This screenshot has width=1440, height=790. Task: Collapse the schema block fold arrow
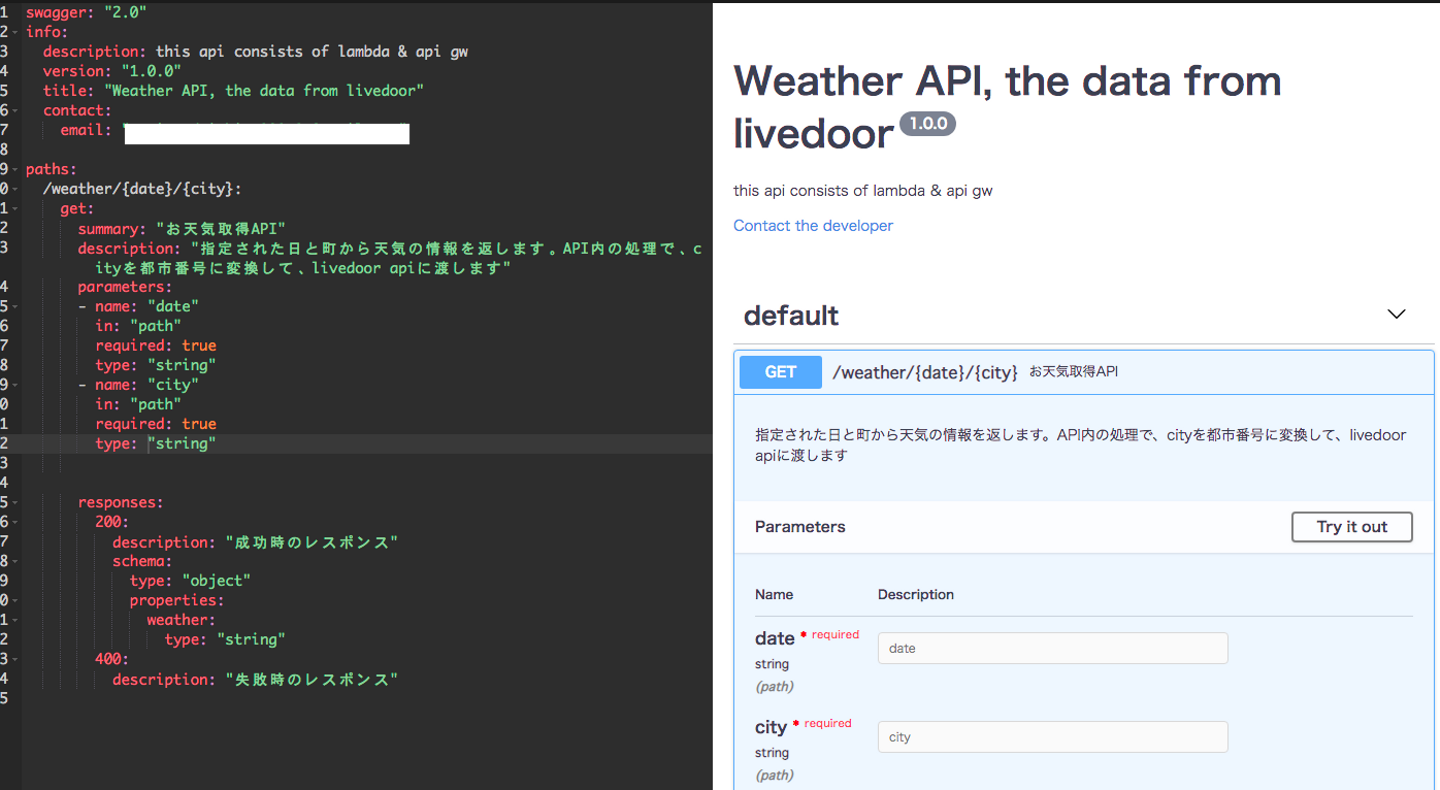pyautogui.click(x=16, y=561)
